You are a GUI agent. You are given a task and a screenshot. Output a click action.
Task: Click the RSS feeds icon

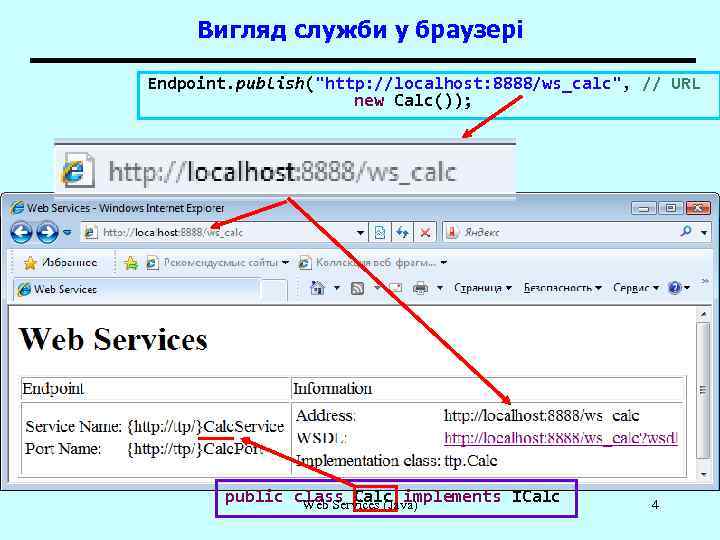(x=357, y=288)
